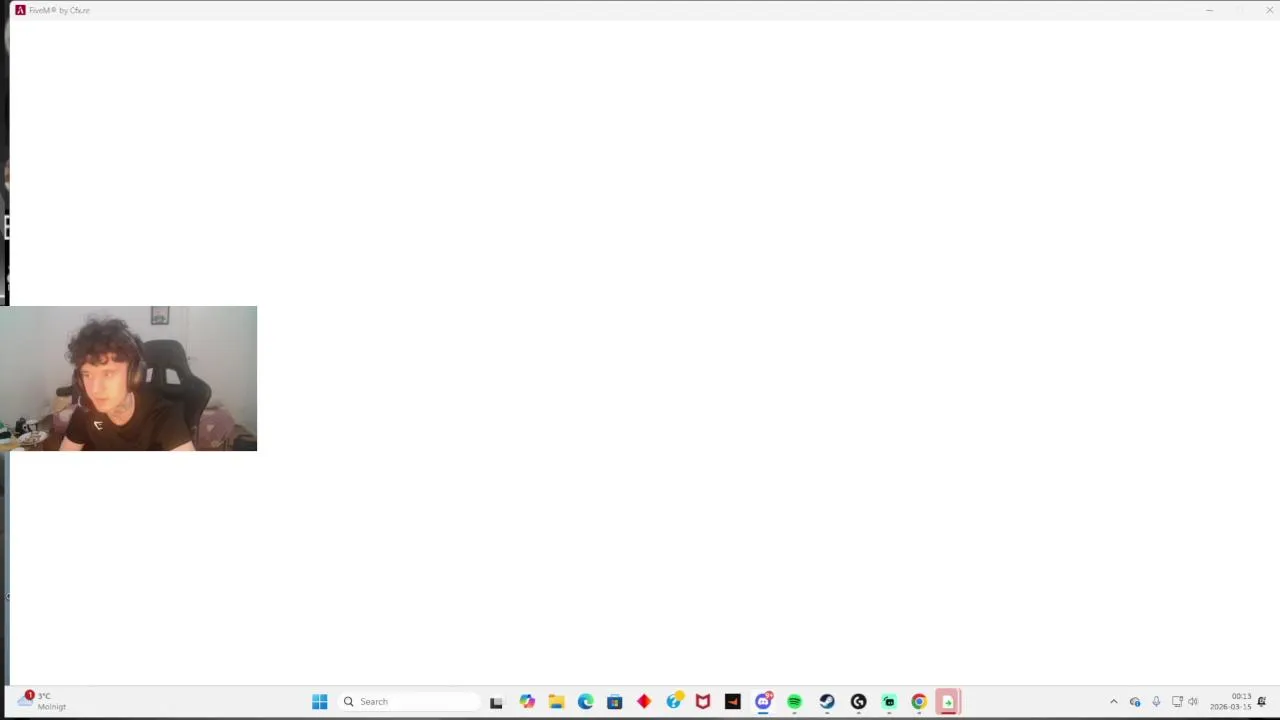Image resolution: width=1280 pixels, height=720 pixels.
Task: Open Microsoft Edge from the taskbar
Action: click(x=585, y=702)
